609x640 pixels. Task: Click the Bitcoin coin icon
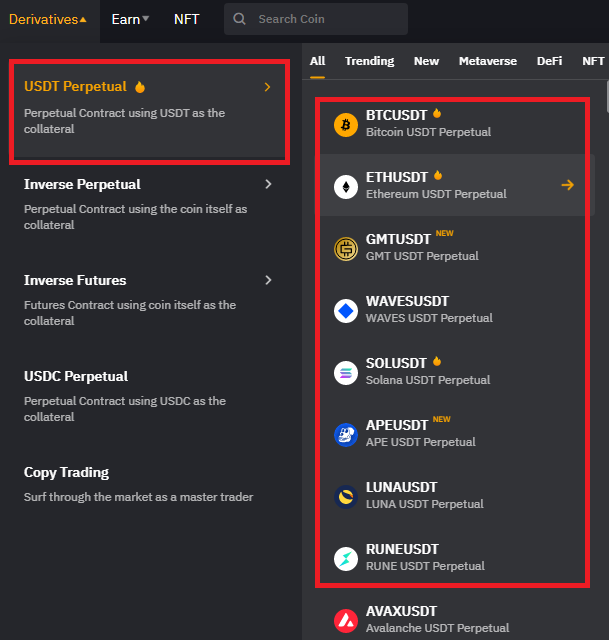346,124
